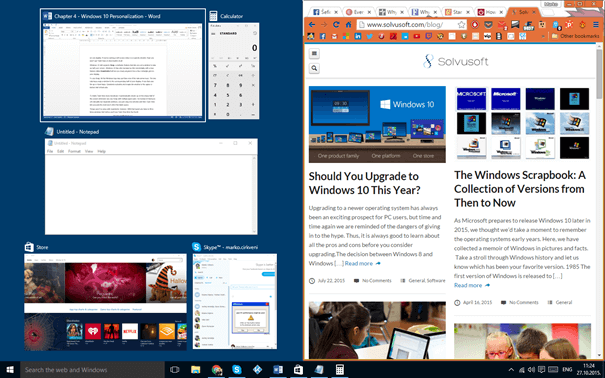Click the Calculator taskbar icon

[340, 370]
